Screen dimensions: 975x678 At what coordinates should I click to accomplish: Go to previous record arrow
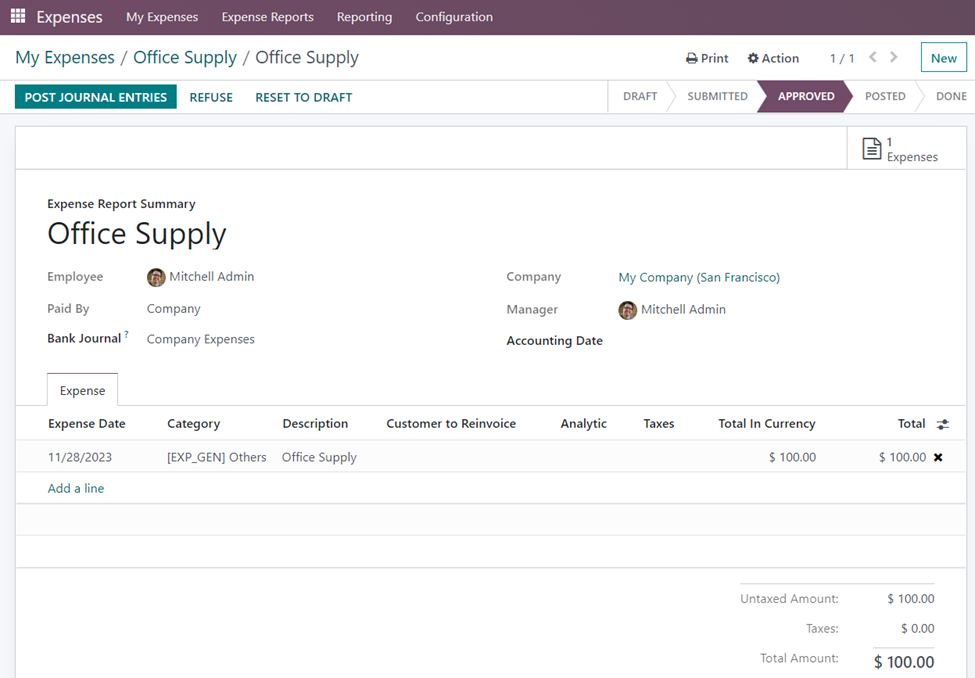click(x=873, y=58)
